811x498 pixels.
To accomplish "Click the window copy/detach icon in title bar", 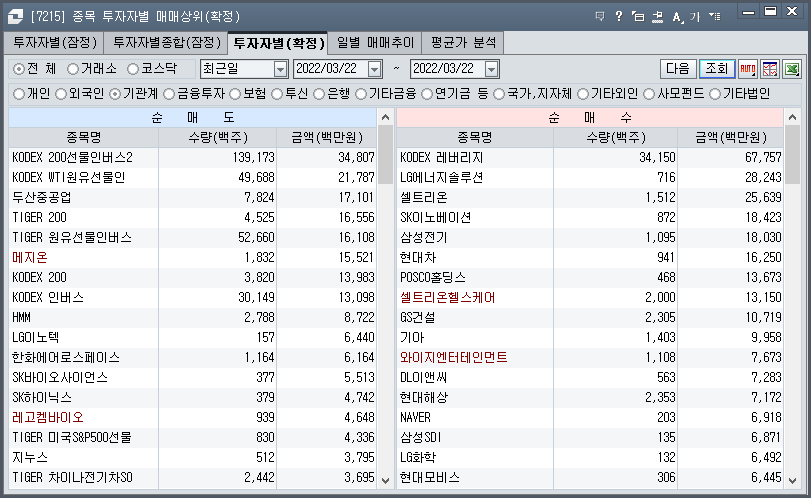I will point(638,17).
